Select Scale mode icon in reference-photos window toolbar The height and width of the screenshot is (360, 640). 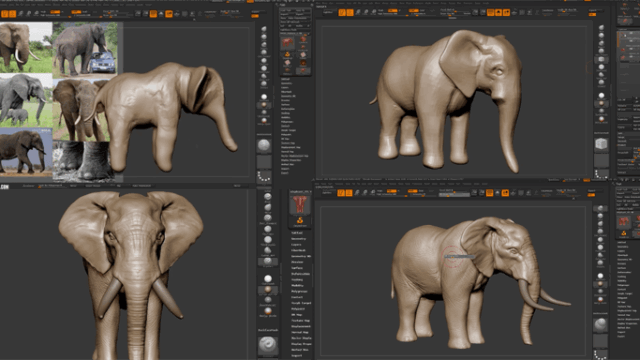click(x=29, y=13)
